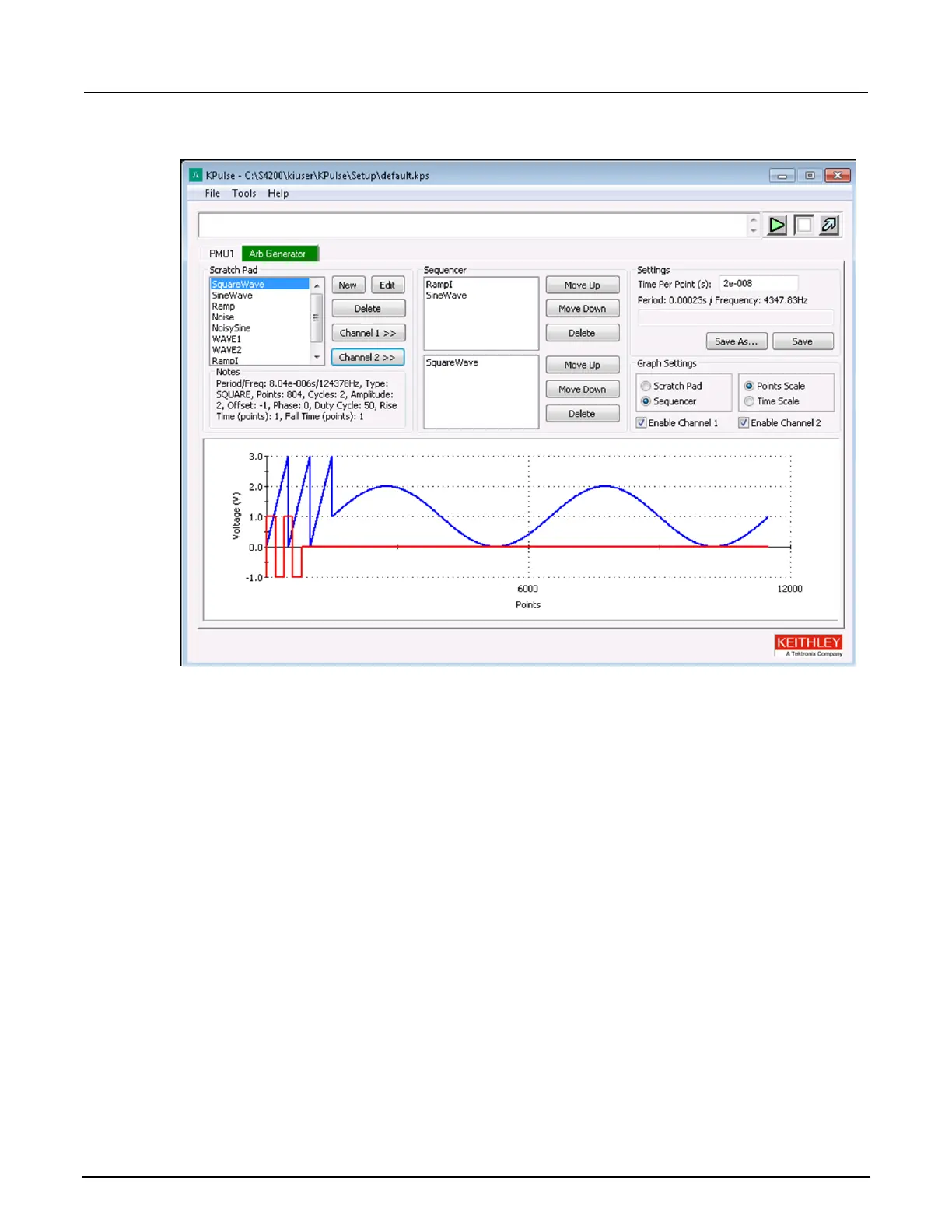Select WAVE1 in the Scratch Pad list
The image size is (952, 1232).
click(x=260, y=339)
